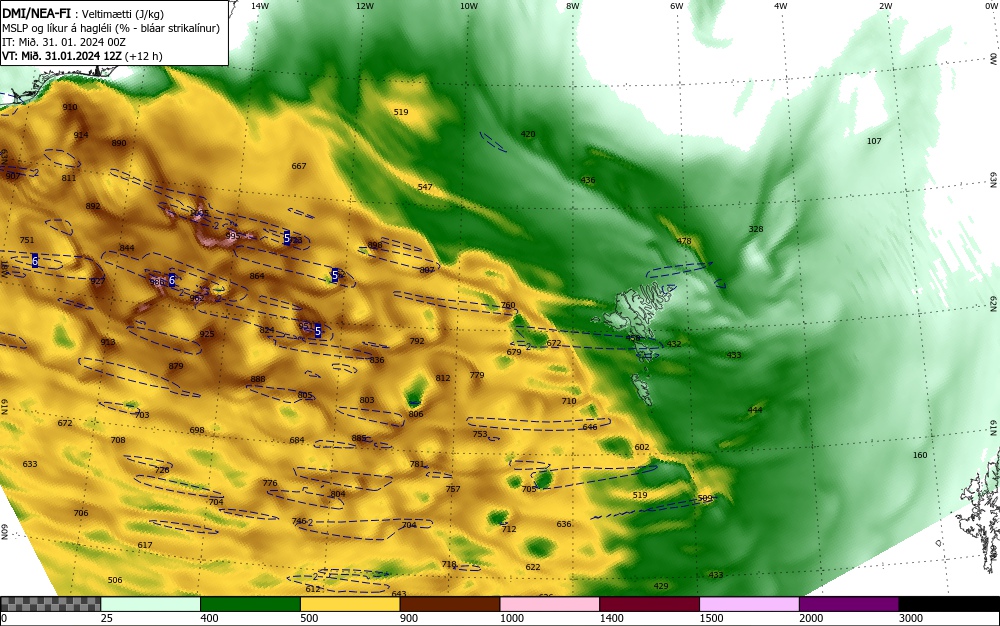
Task: Click the '14W' longitude label
Action: [x=260, y=6]
